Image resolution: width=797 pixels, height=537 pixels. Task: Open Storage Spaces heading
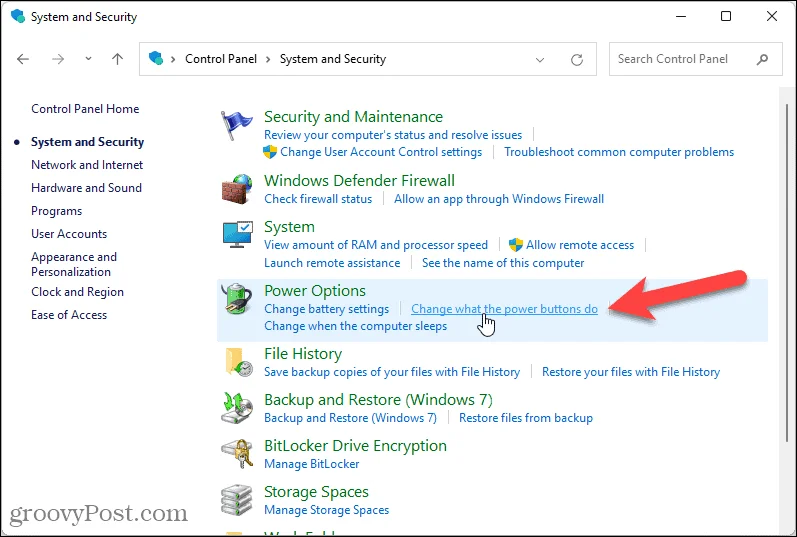click(316, 492)
